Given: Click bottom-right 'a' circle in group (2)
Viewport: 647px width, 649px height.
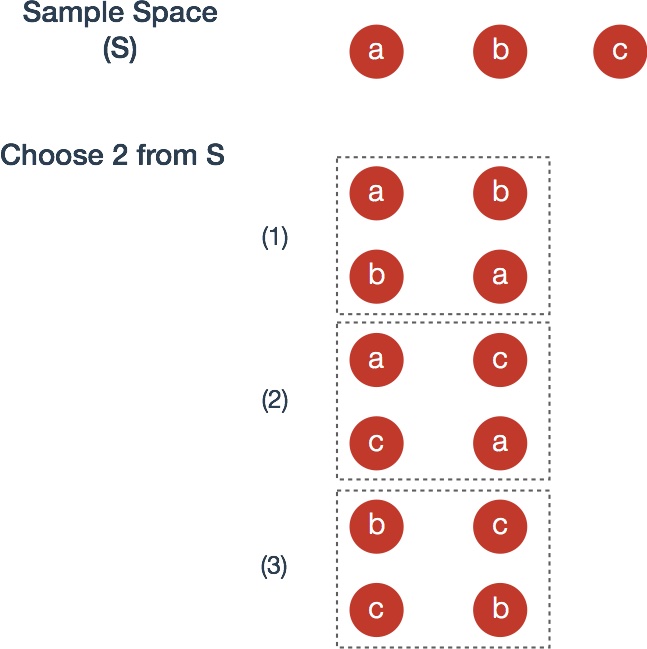Looking at the screenshot, I should (x=500, y=443).
